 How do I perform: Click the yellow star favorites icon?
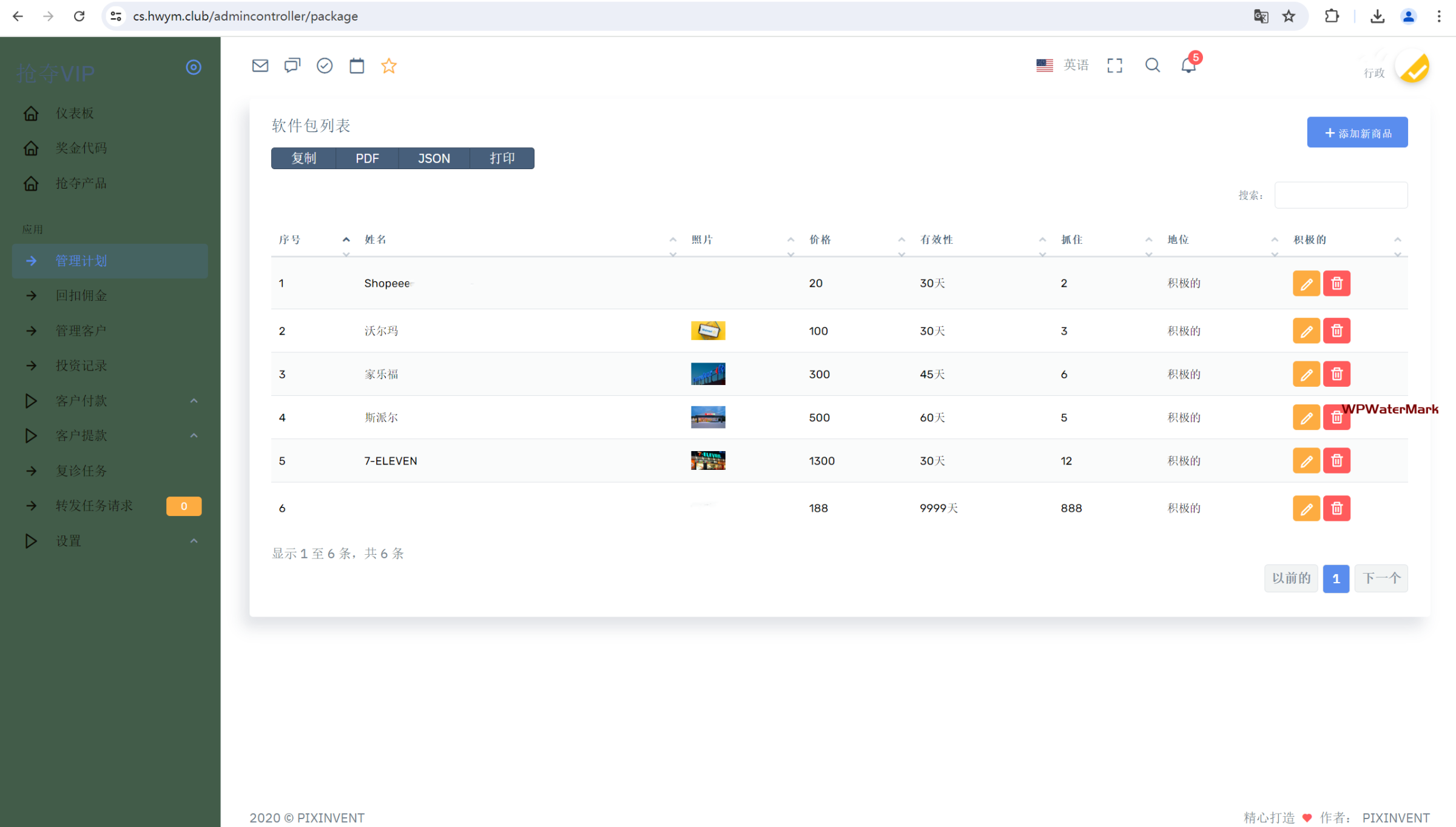pos(389,65)
